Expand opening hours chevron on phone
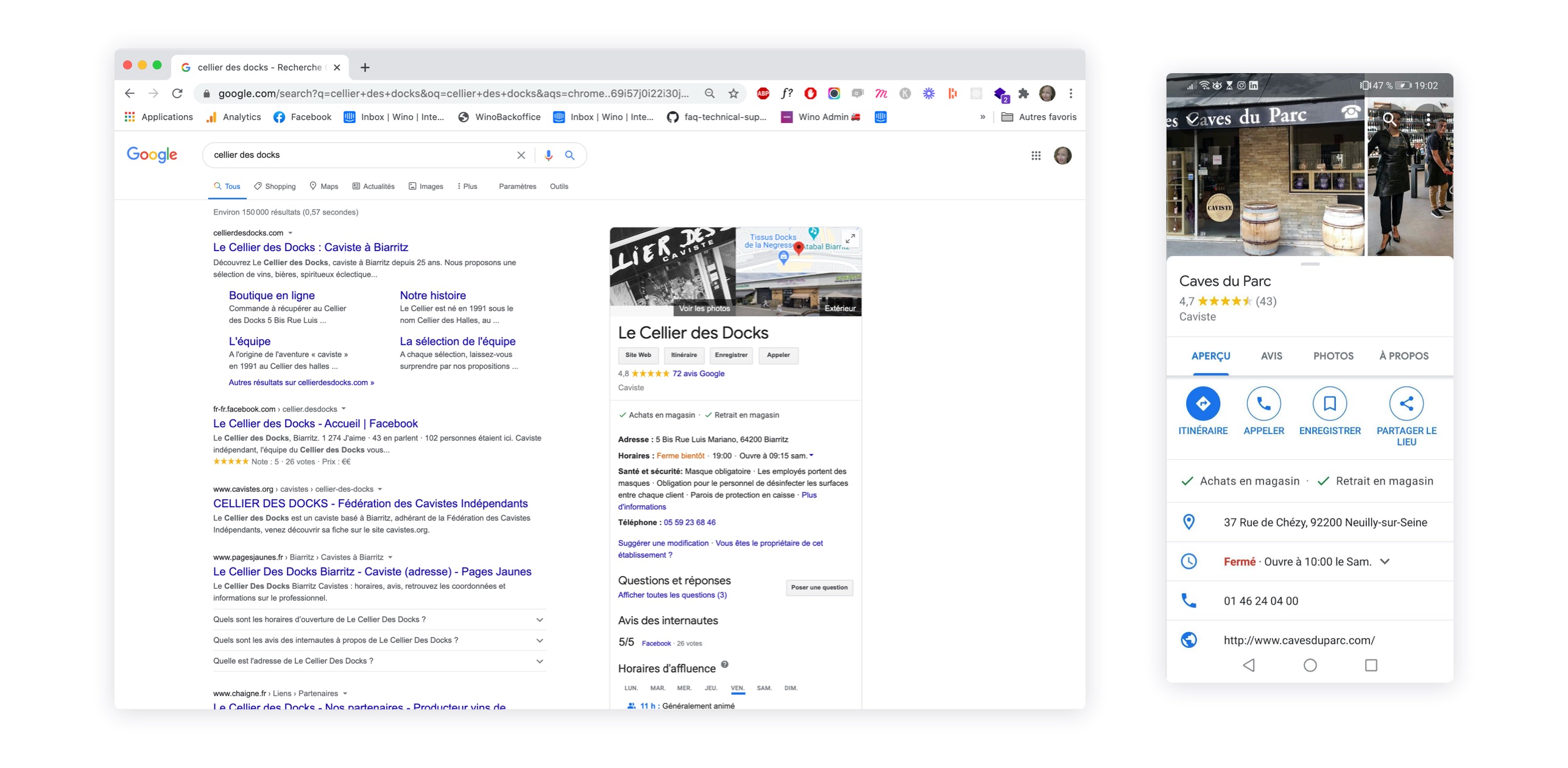The height and width of the screenshot is (768, 1568). pos(1385,561)
